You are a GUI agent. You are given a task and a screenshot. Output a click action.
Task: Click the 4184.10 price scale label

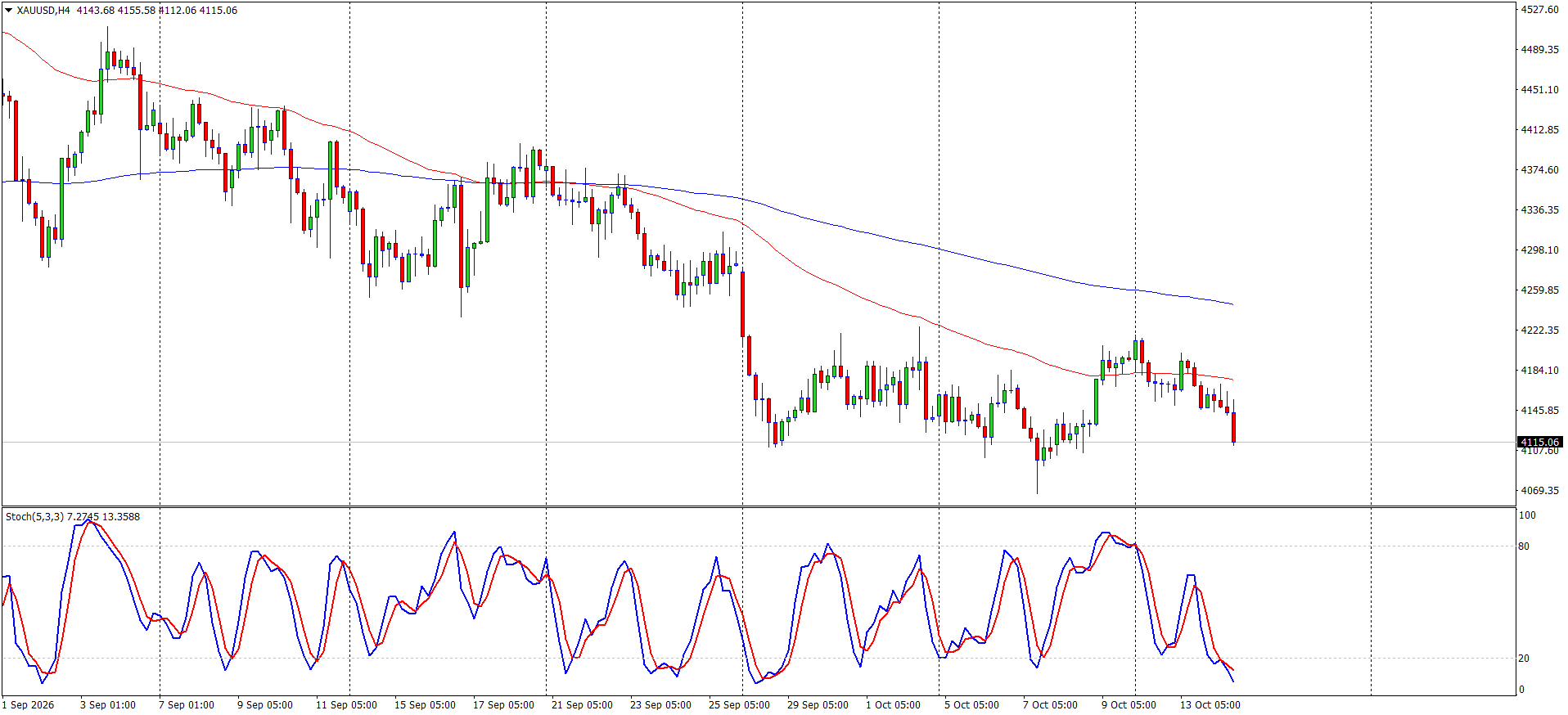(1539, 371)
